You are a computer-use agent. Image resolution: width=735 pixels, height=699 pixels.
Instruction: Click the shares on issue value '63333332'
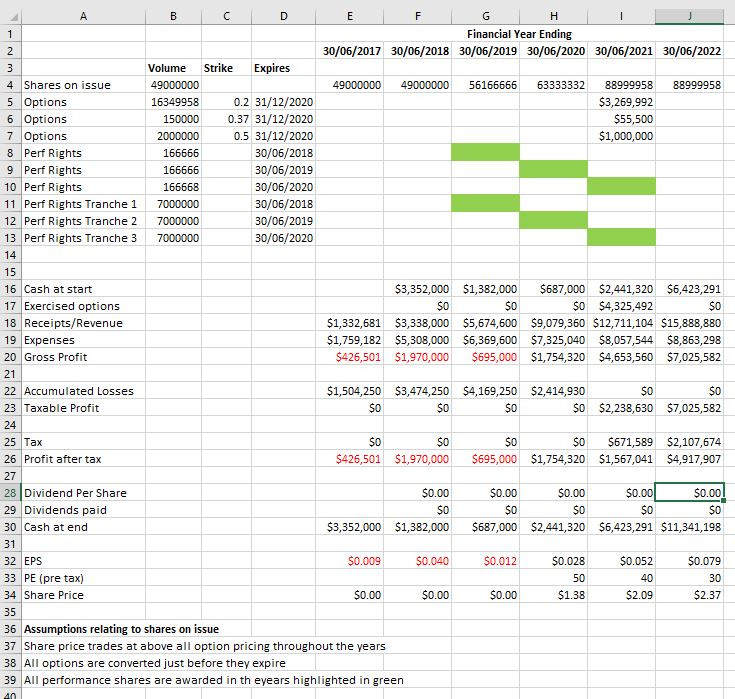tap(554, 85)
